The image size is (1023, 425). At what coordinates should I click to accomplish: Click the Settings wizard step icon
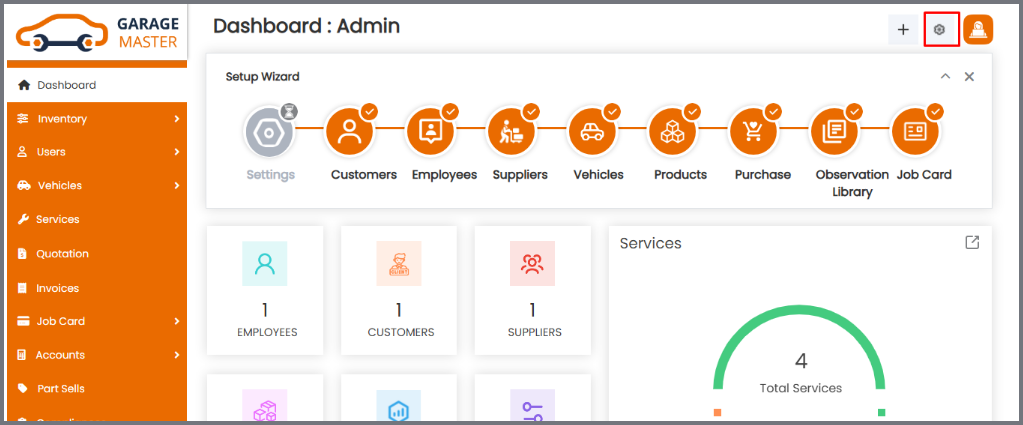coord(268,132)
